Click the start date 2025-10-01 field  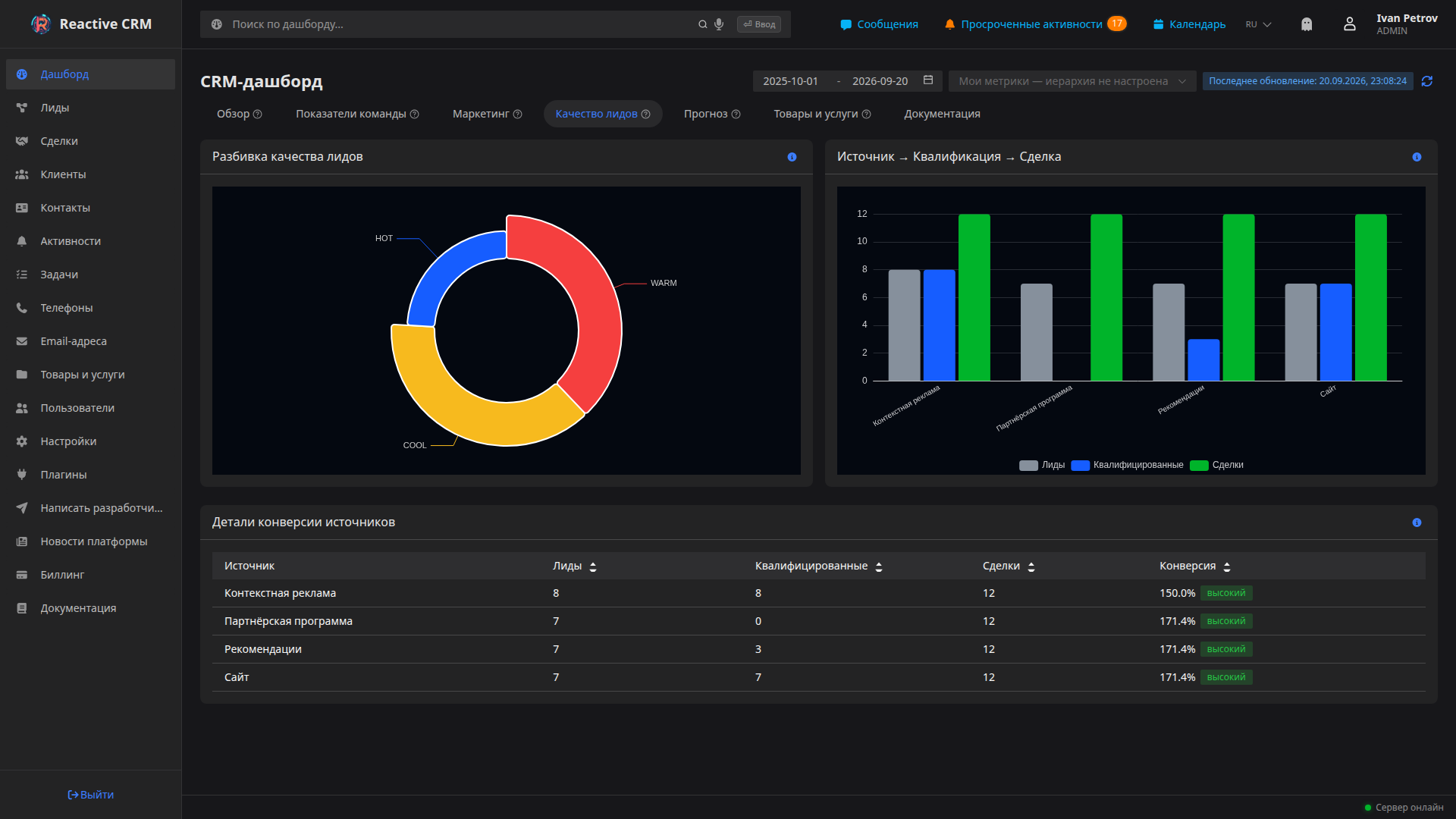[790, 81]
